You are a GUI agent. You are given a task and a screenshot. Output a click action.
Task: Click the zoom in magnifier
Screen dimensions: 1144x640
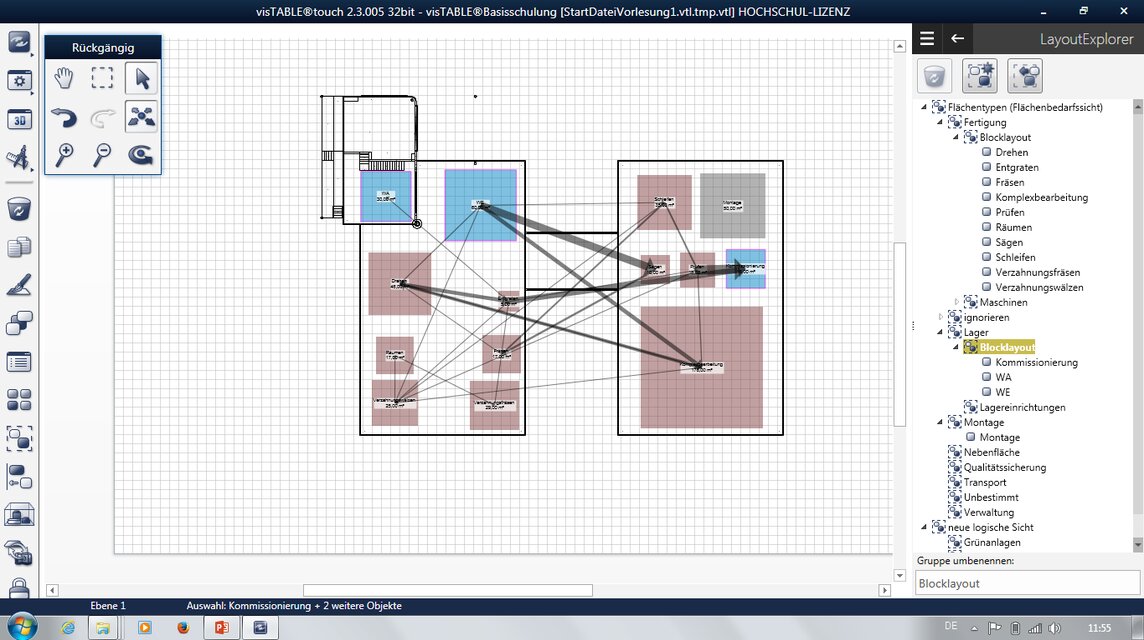(x=64, y=155)
